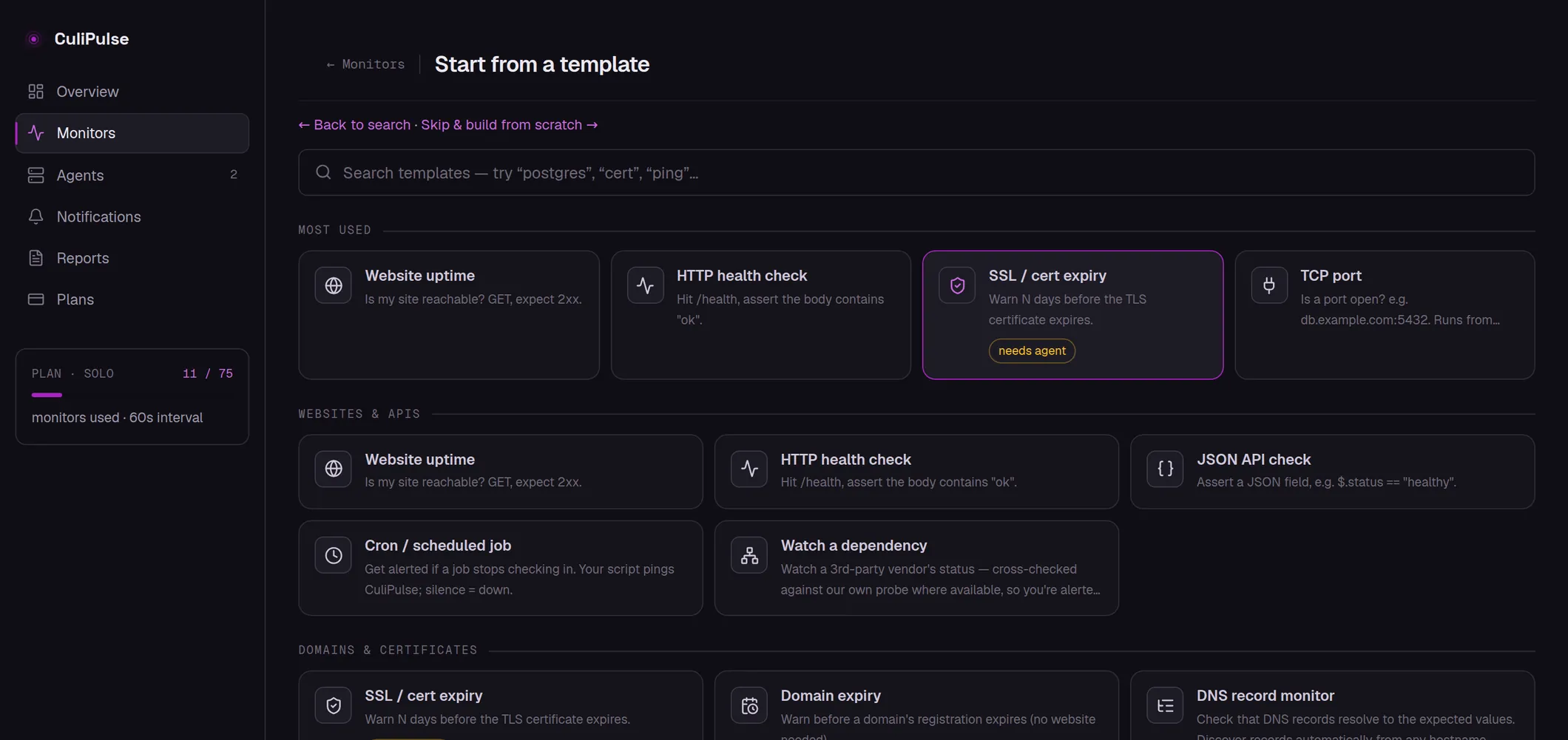Viewport: 1568px width, 740px height.
Task: Select the JSON API check template
Action: click(1332, 472)
